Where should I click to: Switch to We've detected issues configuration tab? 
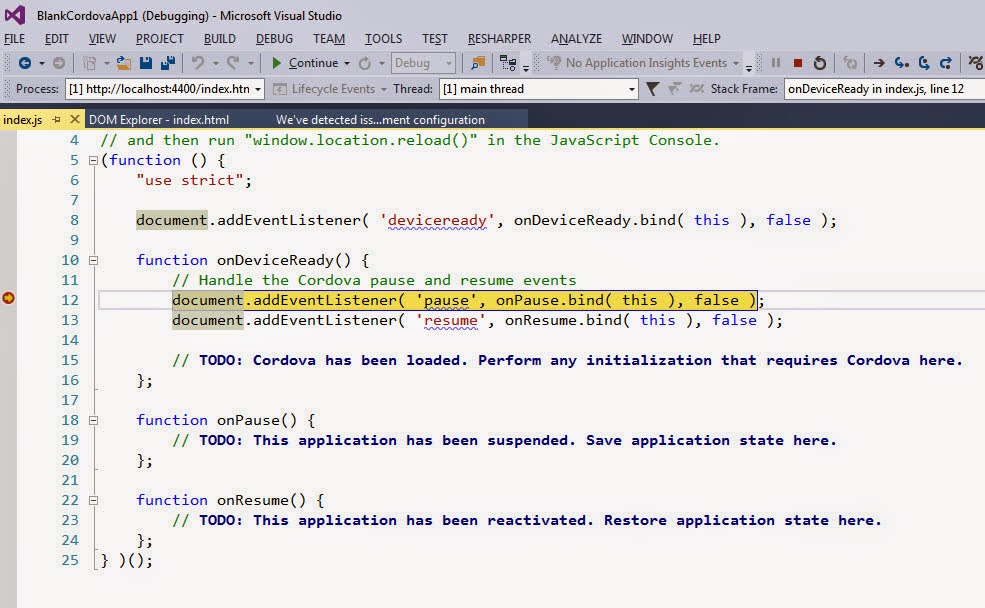tap(380, 119)
